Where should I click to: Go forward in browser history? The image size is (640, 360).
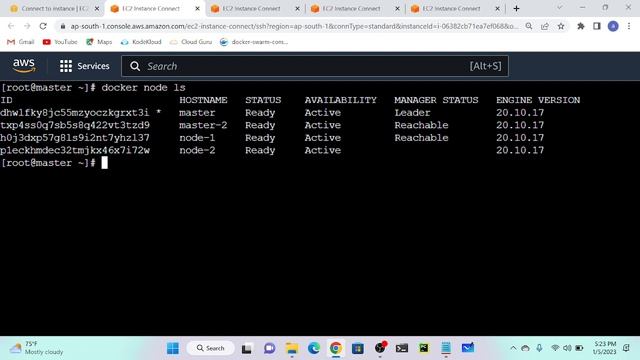(x=27, y=26)
